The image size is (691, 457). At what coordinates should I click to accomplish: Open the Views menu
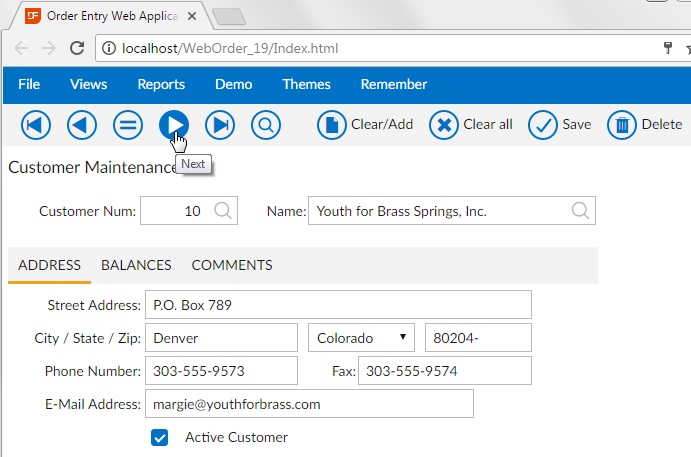click(x=89, y=84)
